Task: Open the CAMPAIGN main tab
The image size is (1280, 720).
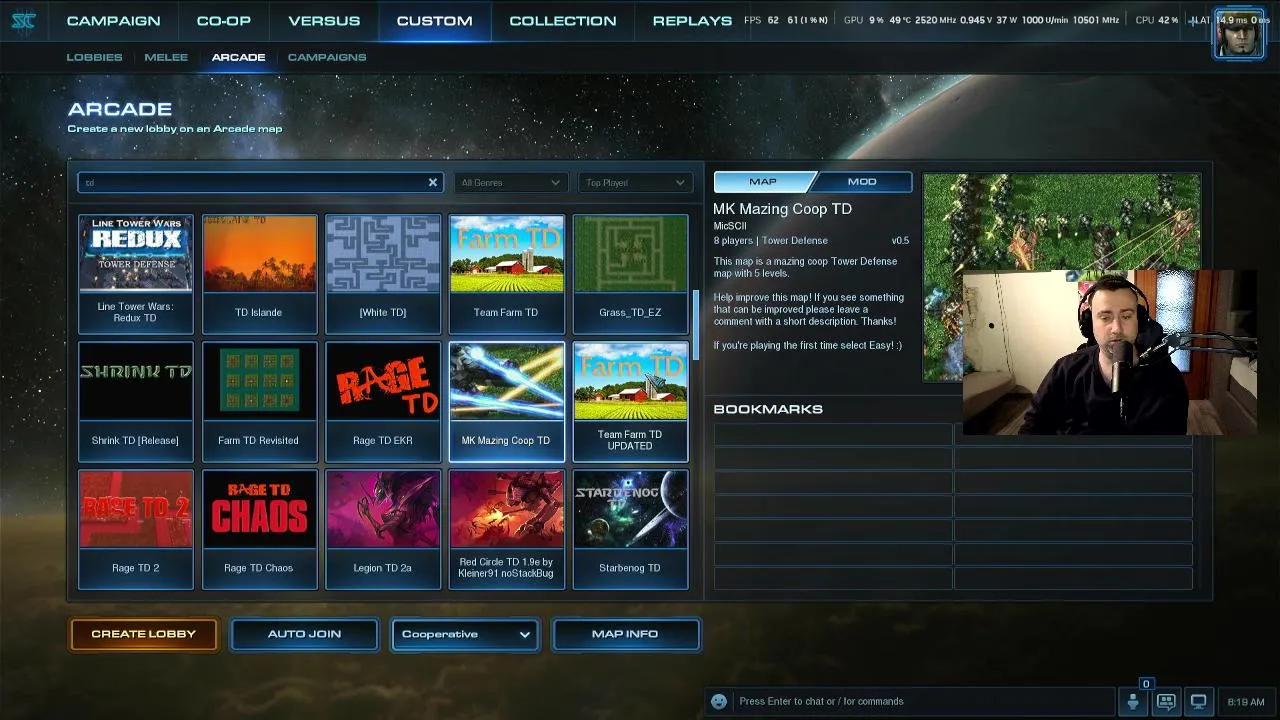Action: coord(113,21)
